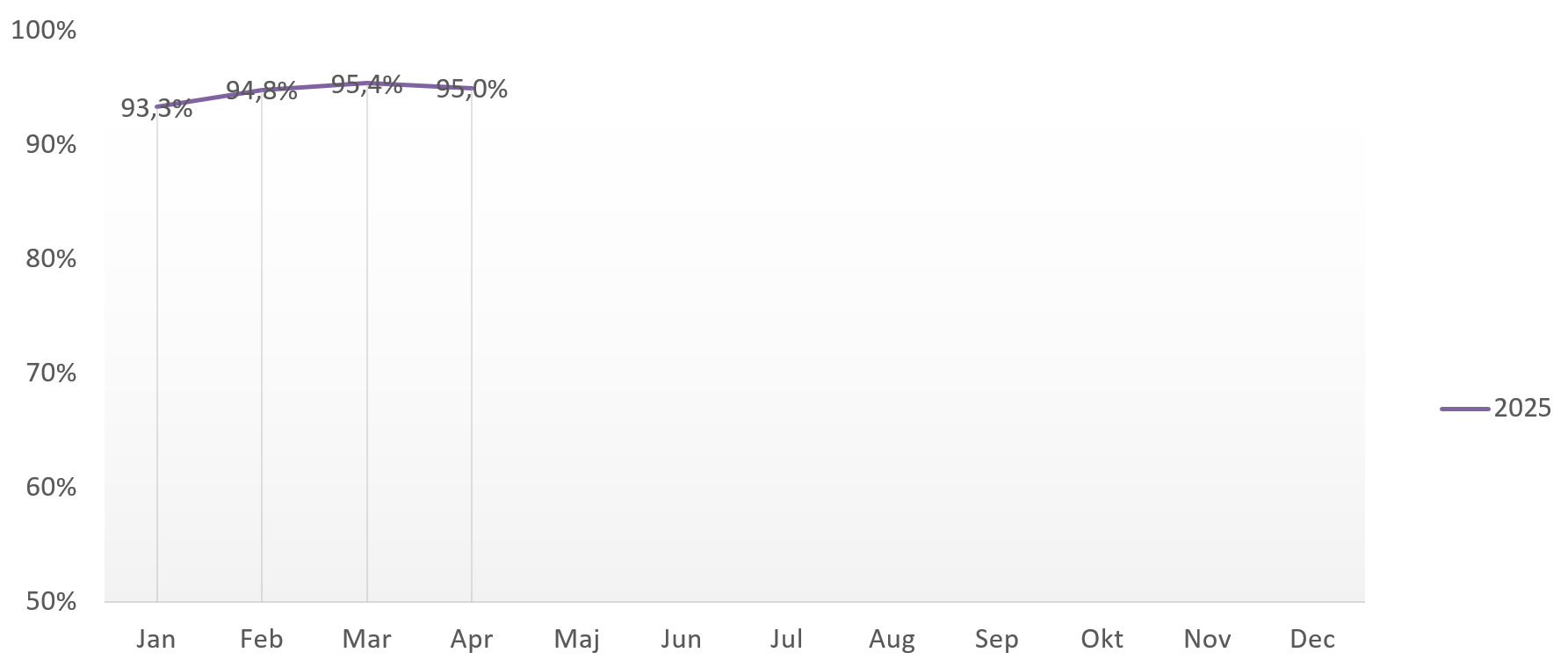Select the 2025 legend text
1568x667 pixels.
[x=1522, y=408]
